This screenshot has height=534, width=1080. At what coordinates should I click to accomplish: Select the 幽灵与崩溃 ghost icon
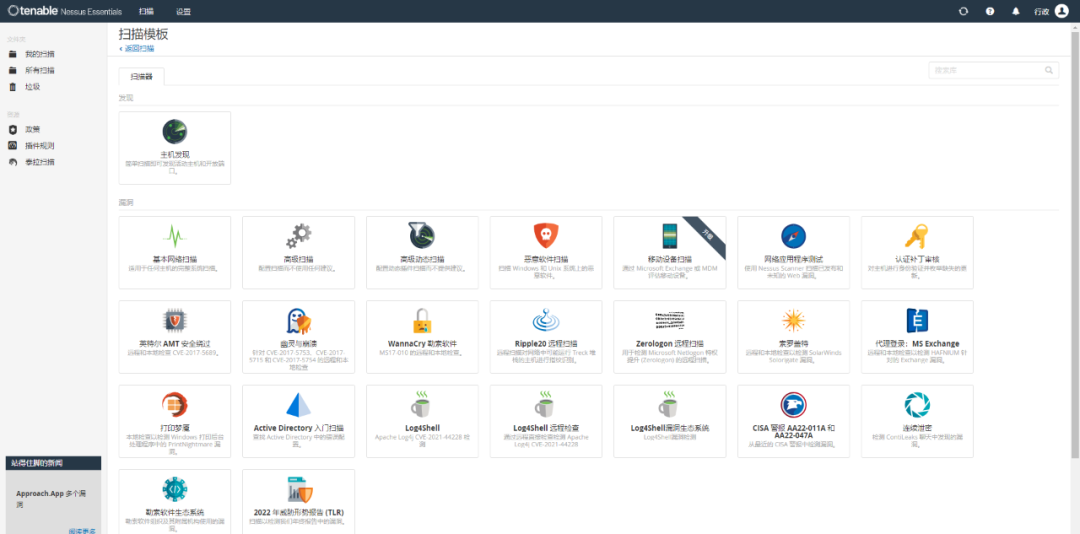click(x=299, y=320)
